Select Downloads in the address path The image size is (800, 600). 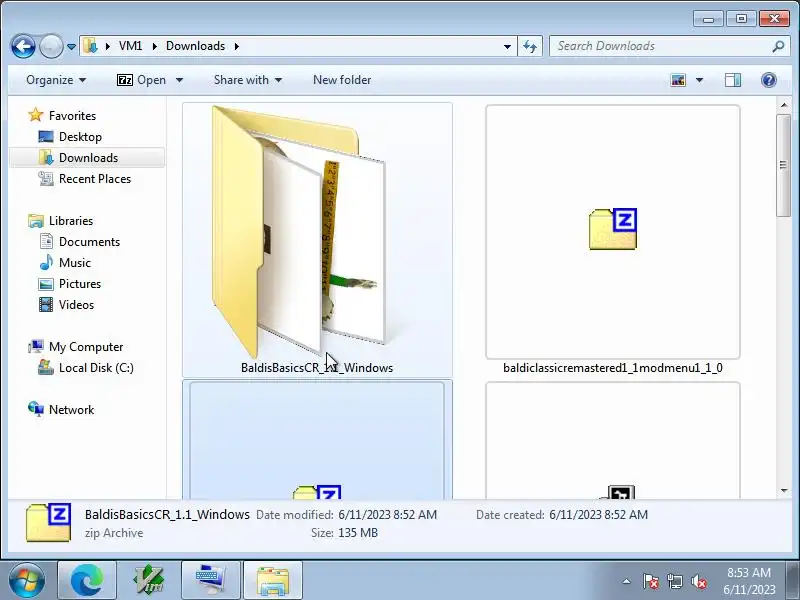click(x=195, y=46)
